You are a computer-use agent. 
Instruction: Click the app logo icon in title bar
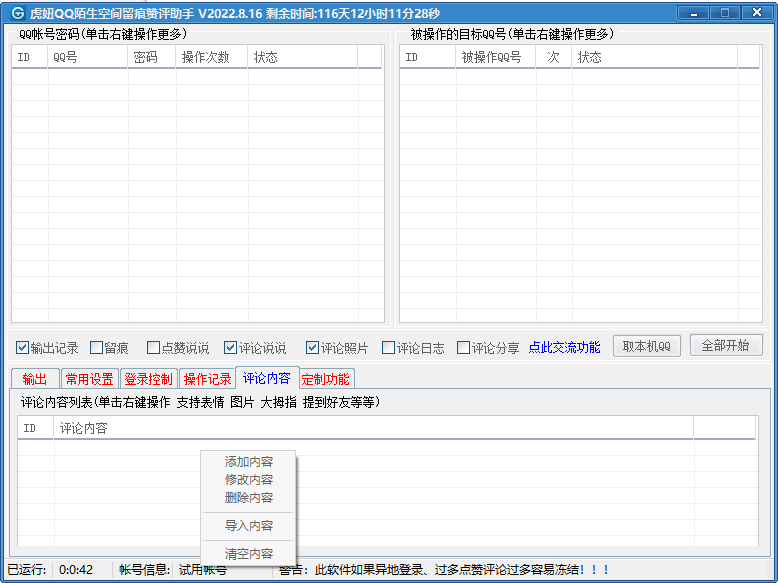coord(18,13)
